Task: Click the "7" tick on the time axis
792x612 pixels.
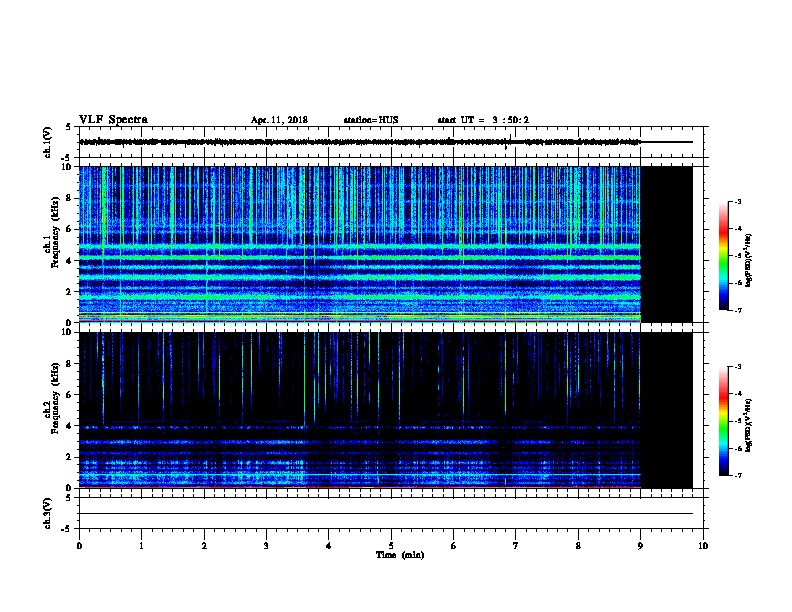Action: [516, 546]
